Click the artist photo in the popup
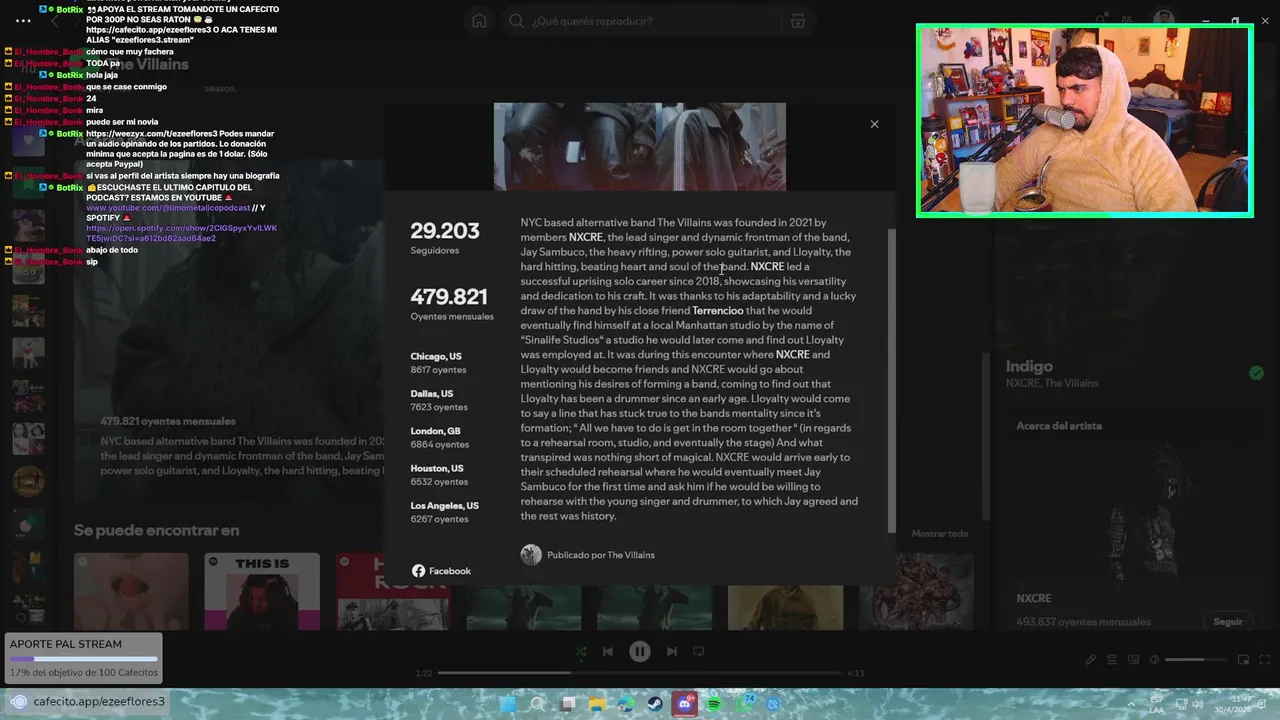1280x720 pixels. (640, 146)
